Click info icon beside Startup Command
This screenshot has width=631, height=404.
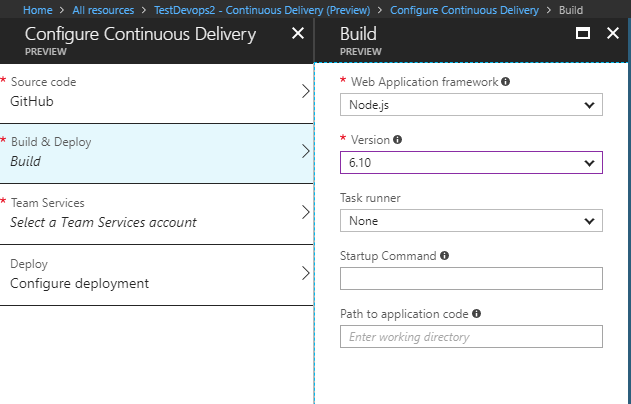(x=444, y=256)
